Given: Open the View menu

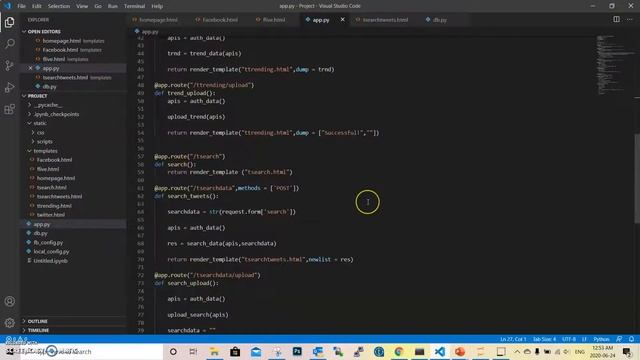Looking at the screenshot, I should tap(82, 6).
